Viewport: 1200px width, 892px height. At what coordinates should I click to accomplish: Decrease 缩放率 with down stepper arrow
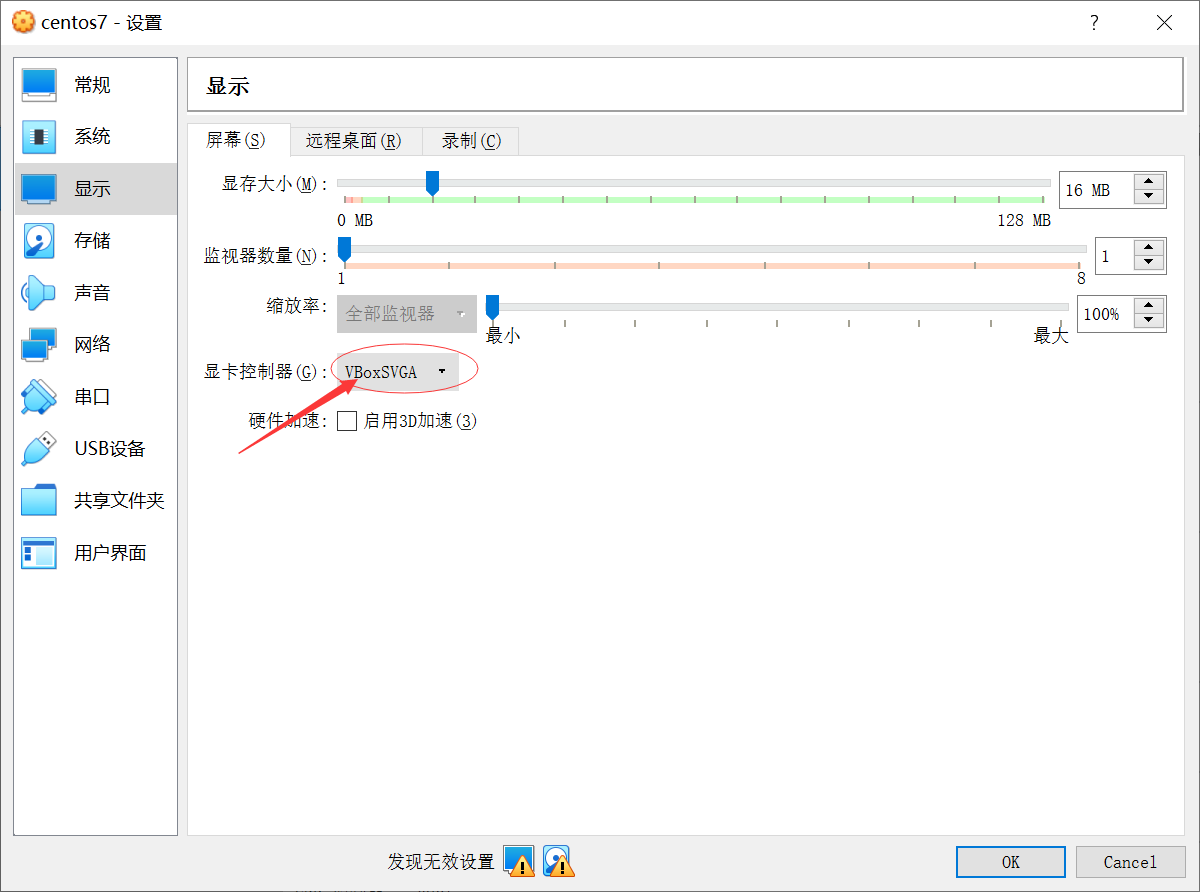1149,322
